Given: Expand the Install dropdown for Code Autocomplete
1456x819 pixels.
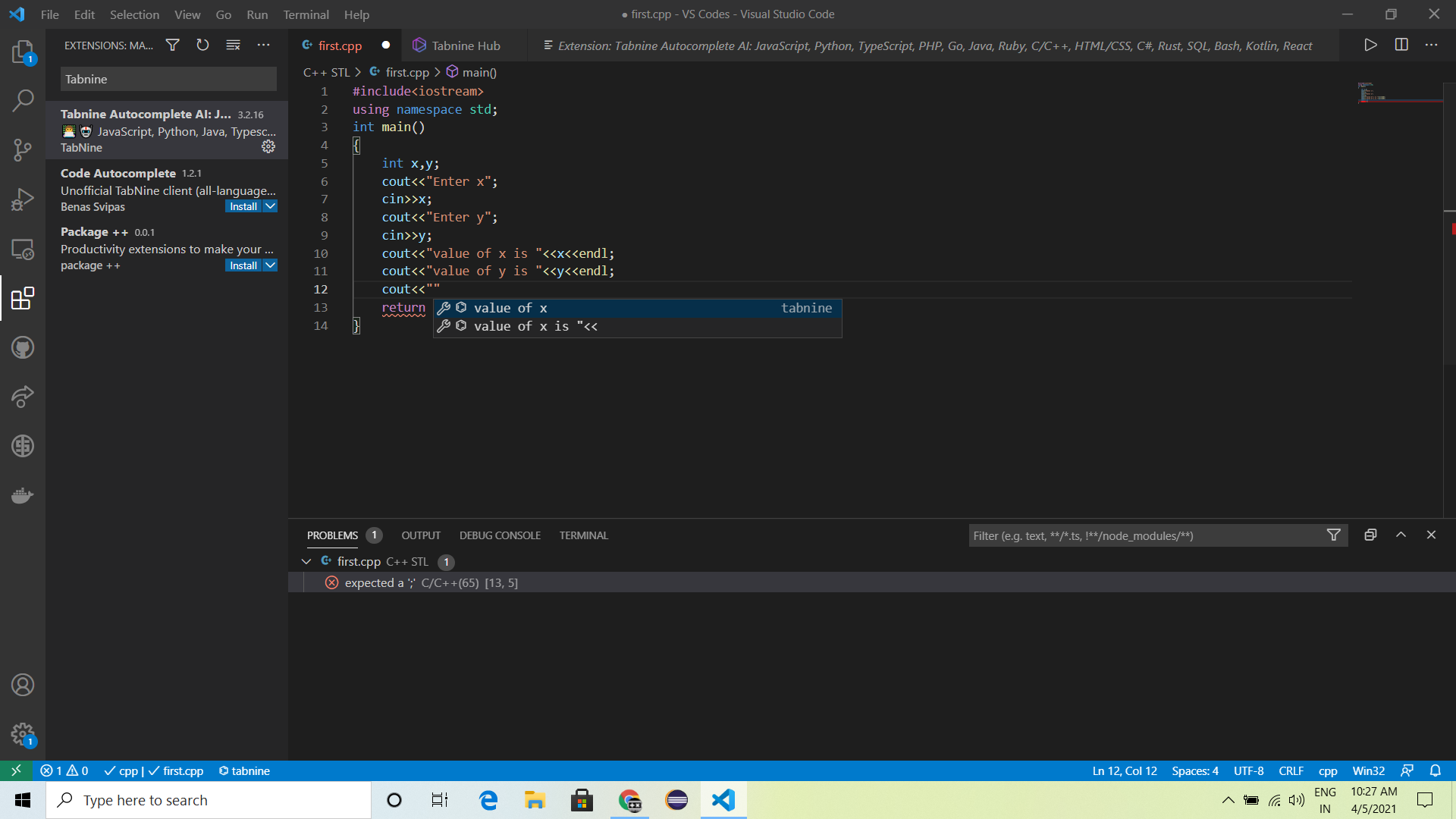Looking at the screenshot, I should (271, 206).
